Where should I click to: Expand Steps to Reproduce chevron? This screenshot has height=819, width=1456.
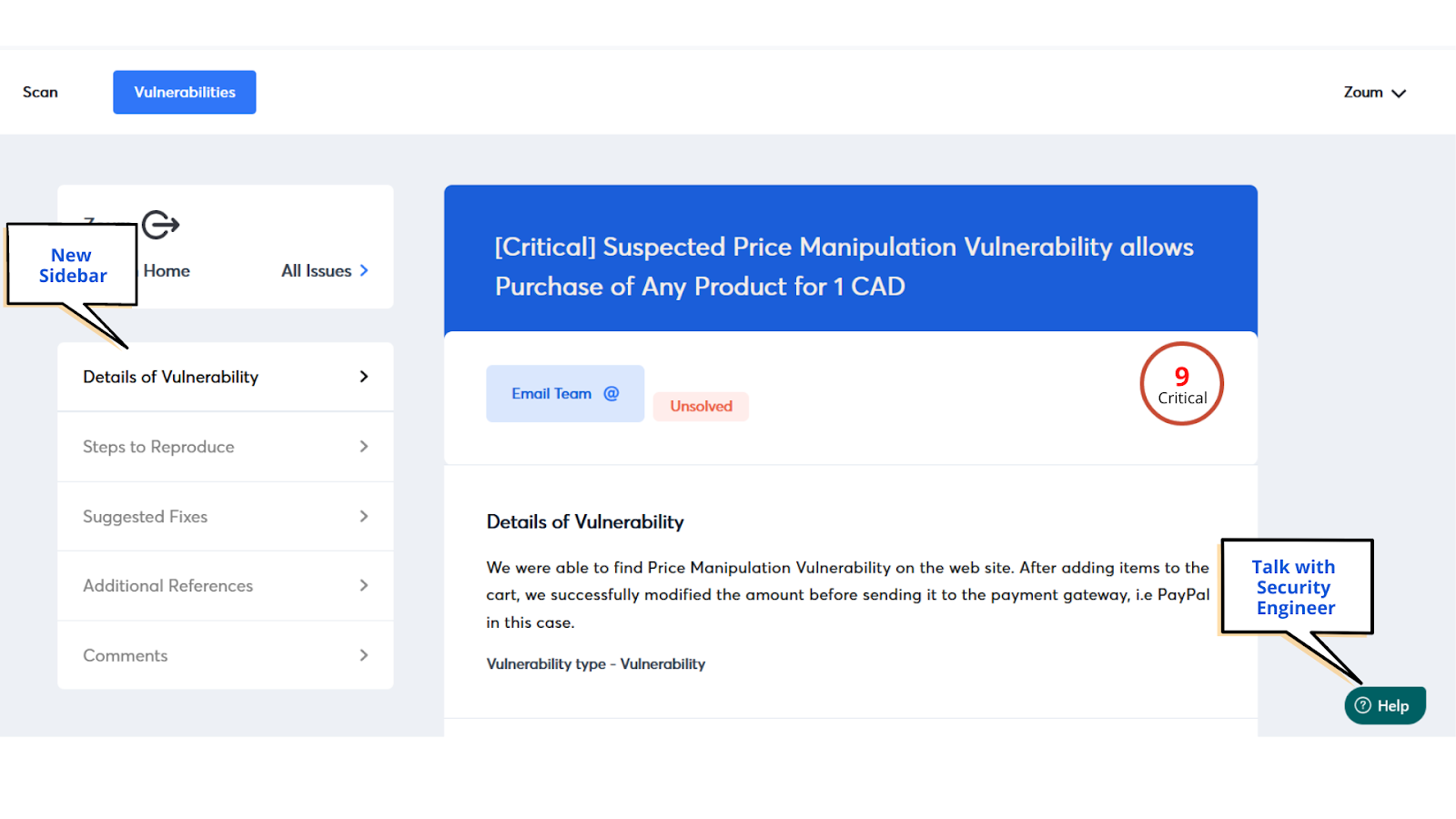[364, 447]
